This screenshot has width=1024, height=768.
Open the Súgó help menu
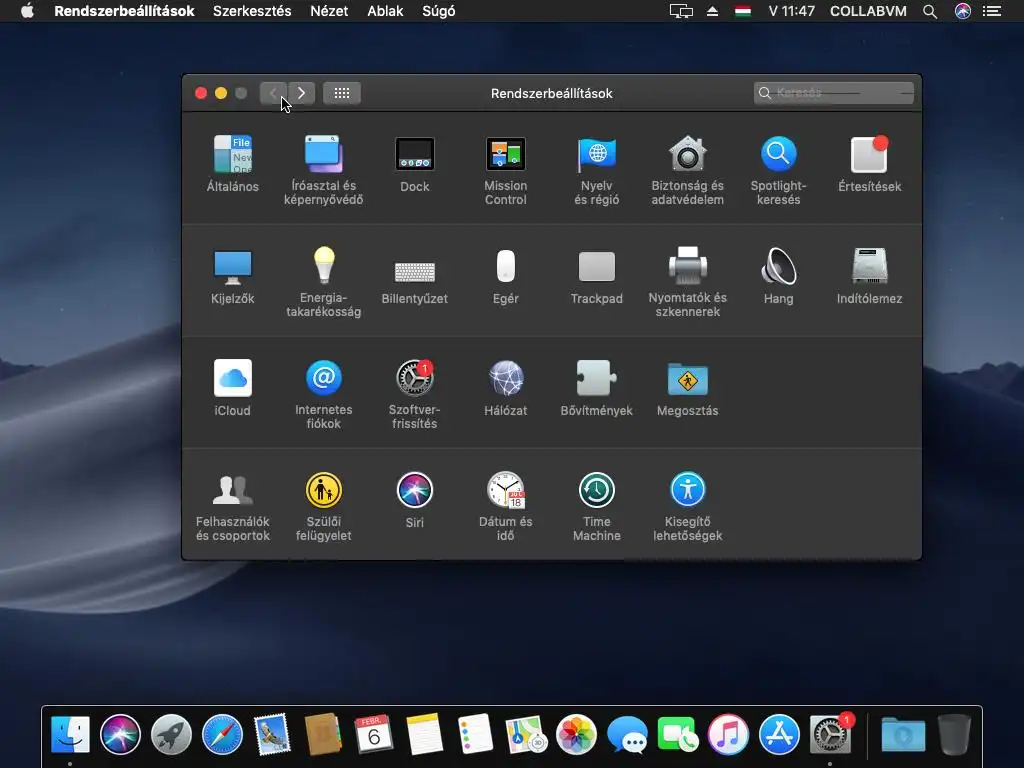(x=439, y=11)
